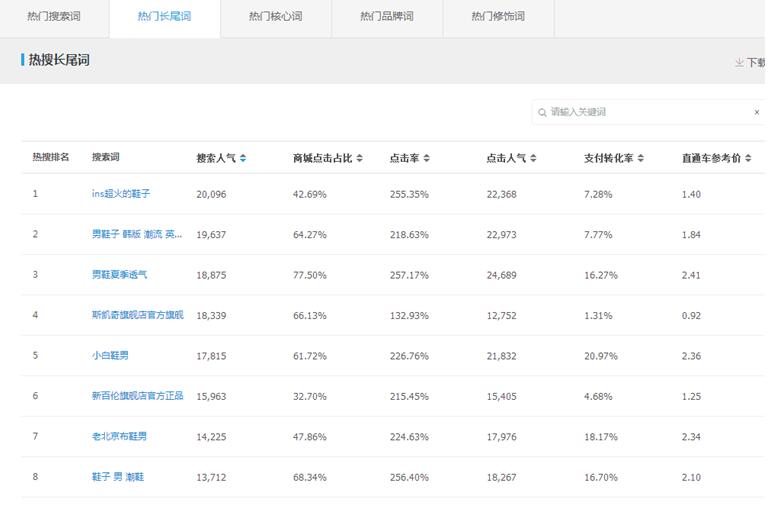Image resolution: width=777 pixels, height=528 pixels.
Task: Open 新百伦旗舰店官方正品 keyword link
Action: [x=137, y=396]
